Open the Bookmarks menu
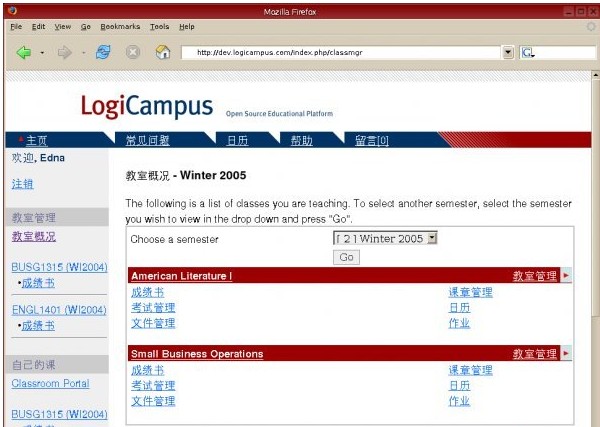This screenshot has height=427, width=600. 120,26
